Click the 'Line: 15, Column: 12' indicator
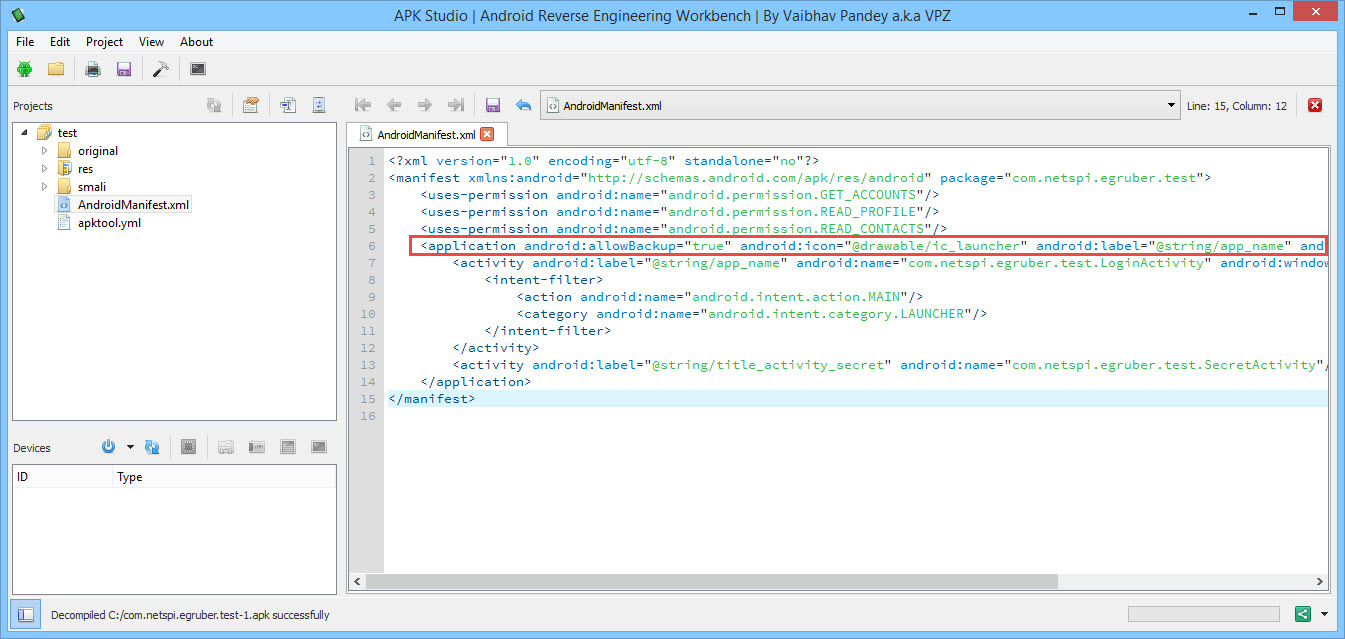 click(1237, 105)
